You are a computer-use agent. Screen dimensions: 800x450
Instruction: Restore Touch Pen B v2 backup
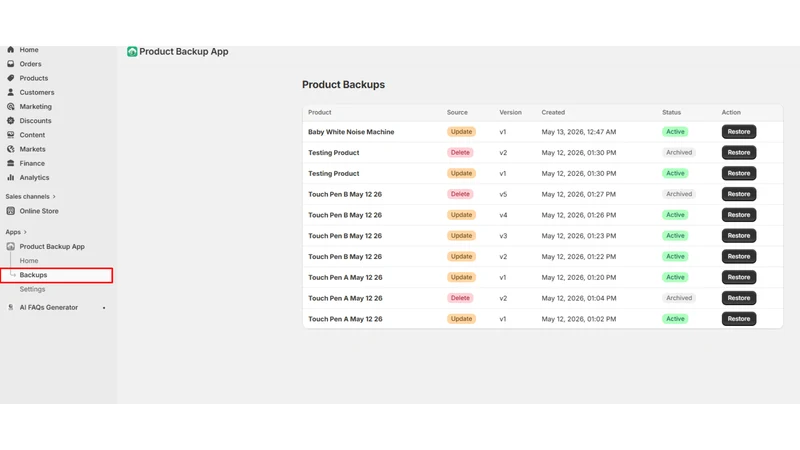click(x=739, y=257)
